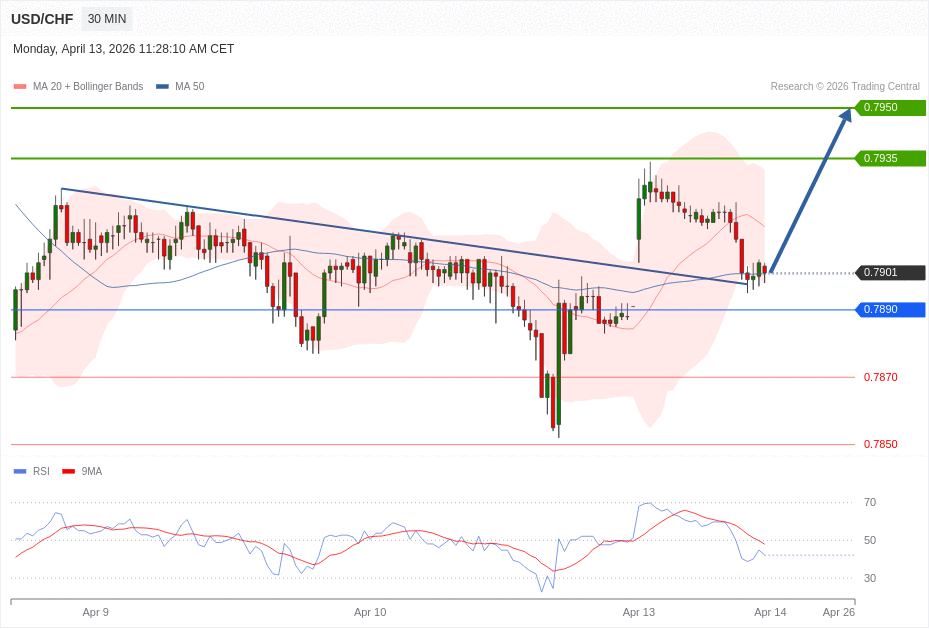Image resolution: width=929 pixels, height=629 pixels.
Task: Open the Research © 2026 Trading Central link
Action: coord(845,87)
